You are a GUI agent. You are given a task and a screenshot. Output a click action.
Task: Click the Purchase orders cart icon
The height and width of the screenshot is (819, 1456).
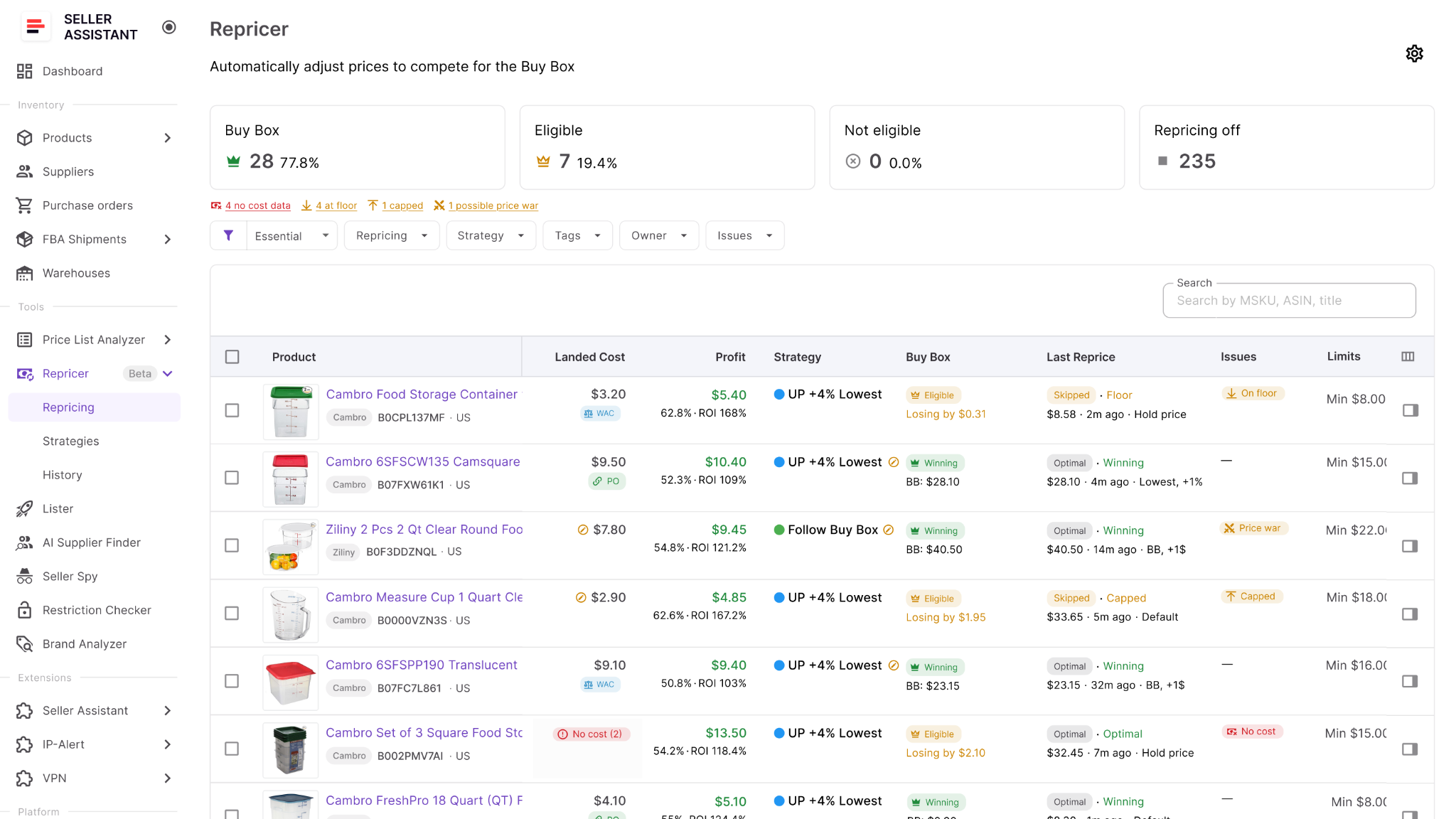pos(25,205)
